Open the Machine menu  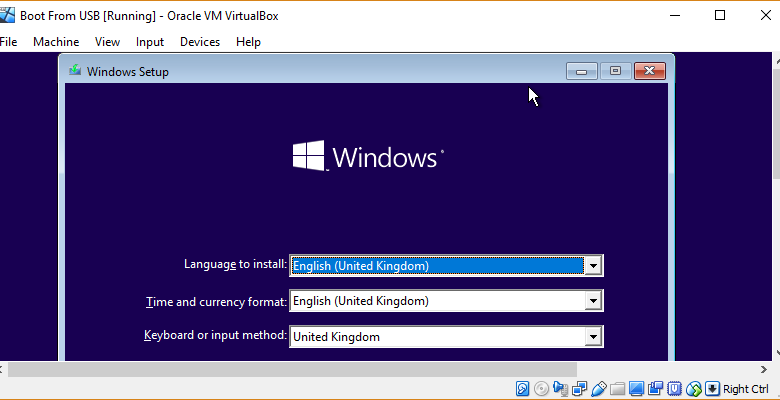pyautogui.click(x=56, y=42)
